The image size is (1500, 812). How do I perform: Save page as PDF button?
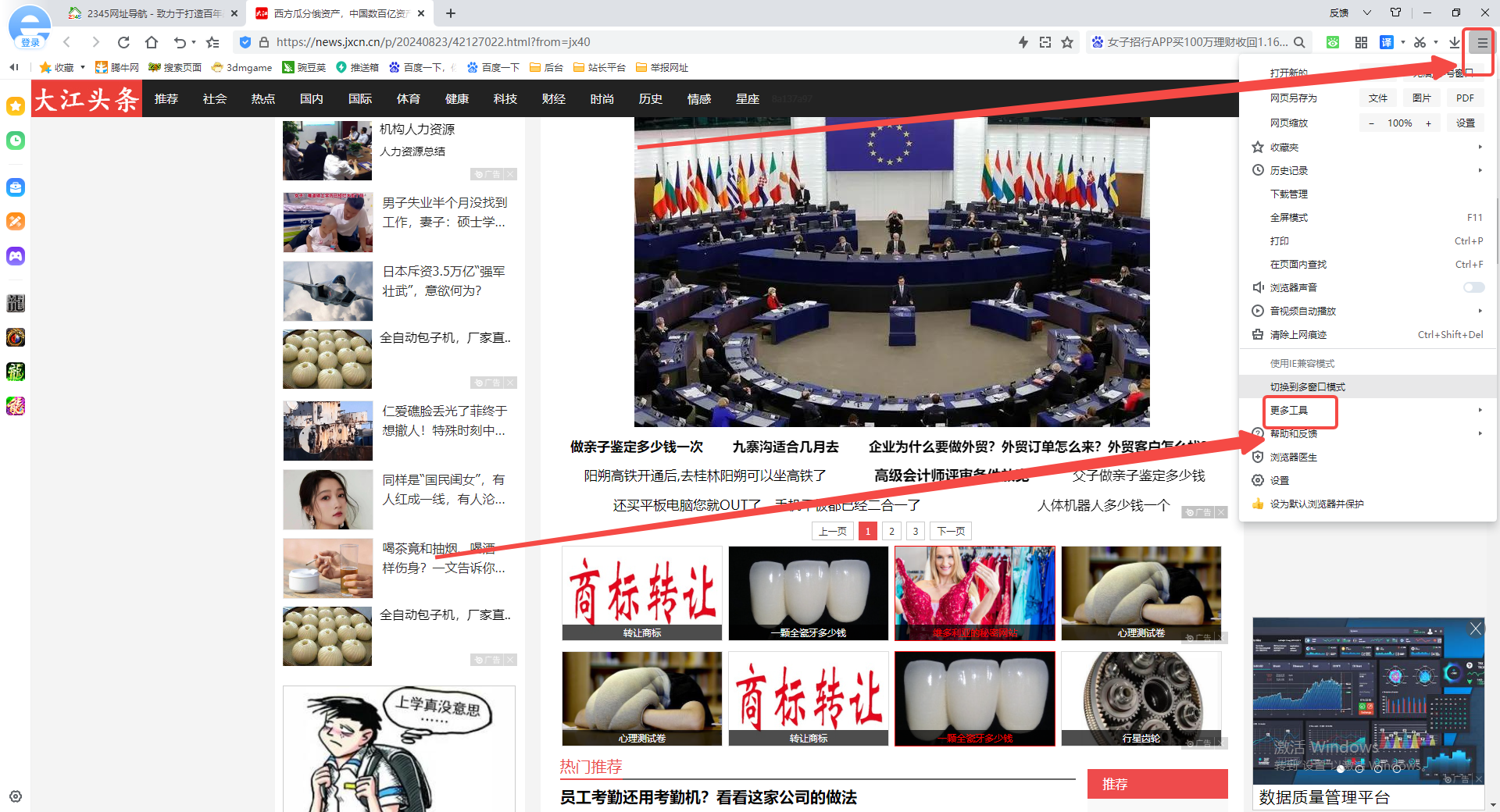point(1466,98)
